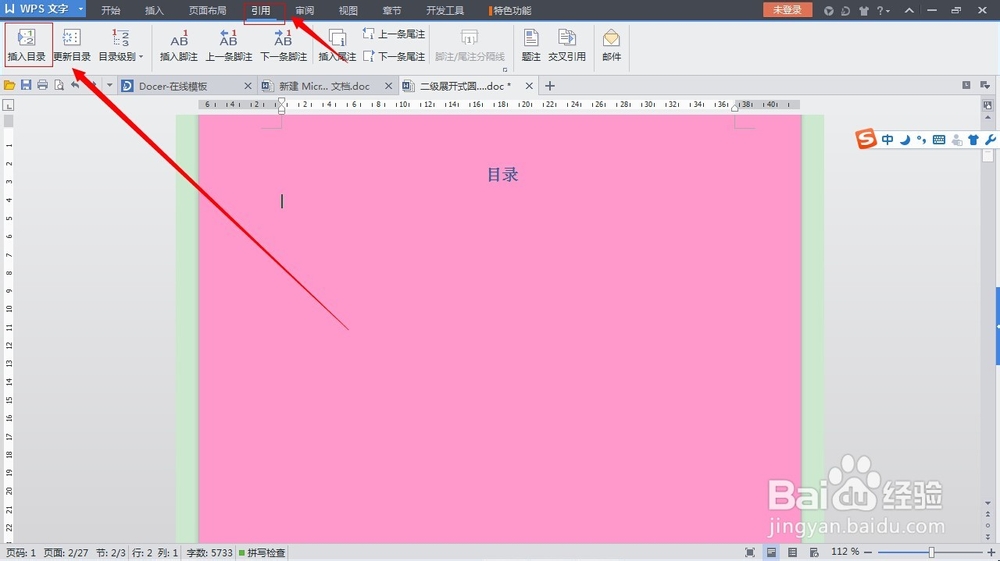Collapse the ribbon with the up chevron
1000x561 pixels.
click(909, 10)
